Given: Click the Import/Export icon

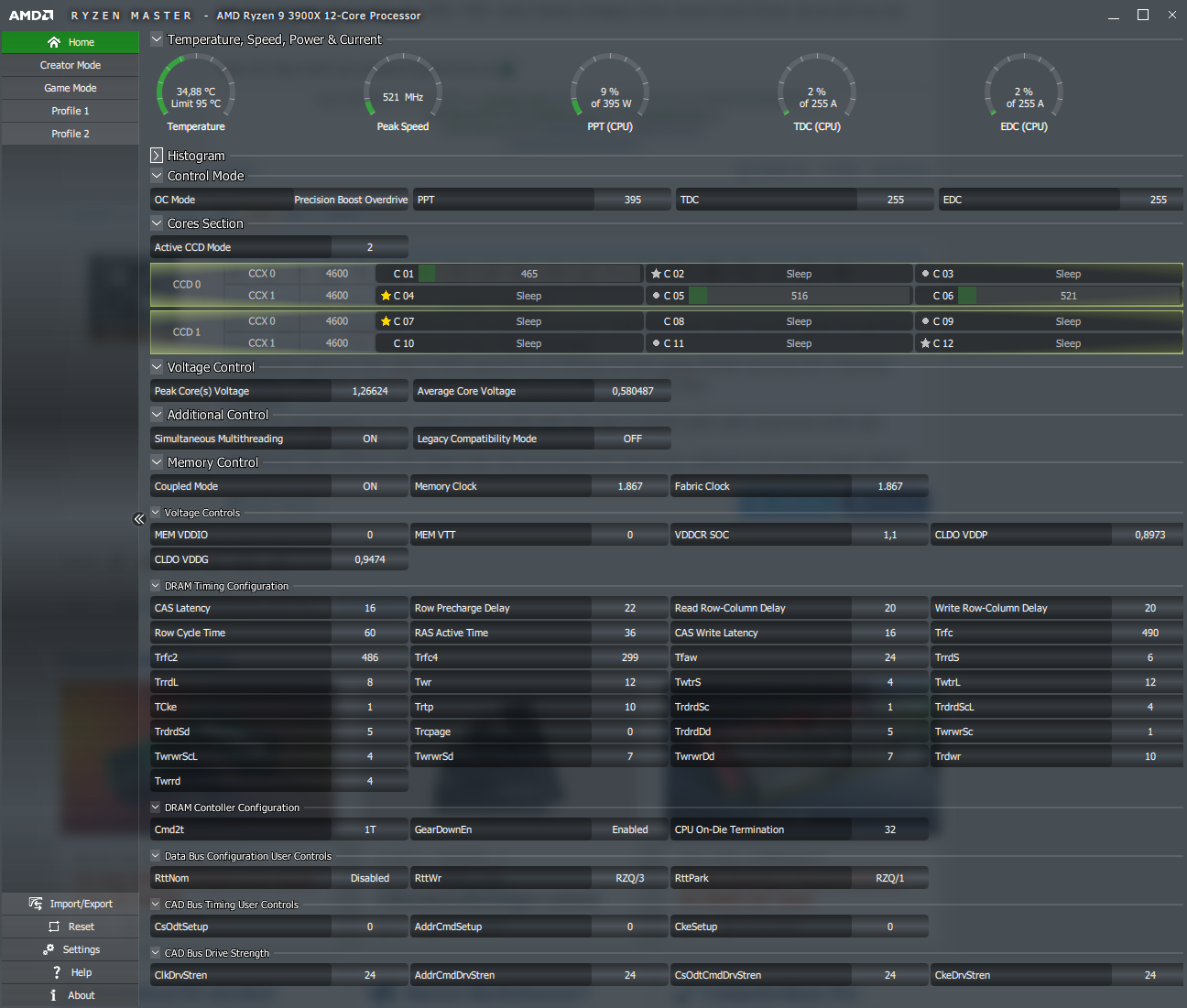Looking at the screenshot, I should pyautogui.click(x=36, y=904).
